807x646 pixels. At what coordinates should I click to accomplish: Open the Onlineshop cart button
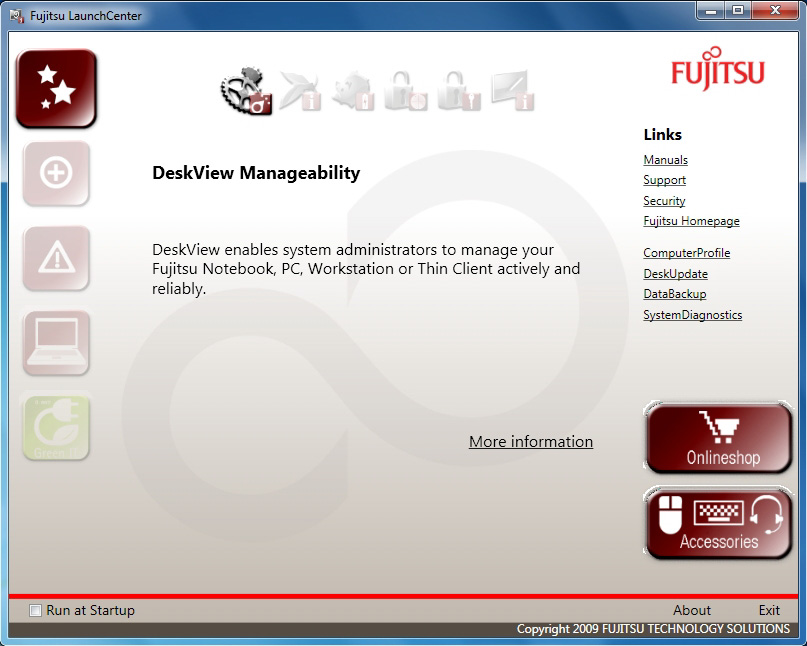718,439
